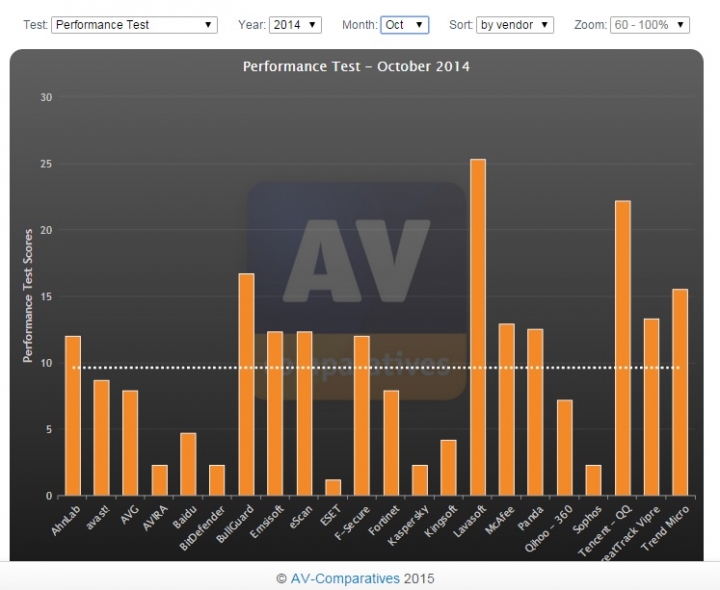720x590 pixels.
Task: Click the Y-axis title Performance Test Scores
Action: point(28,296)
